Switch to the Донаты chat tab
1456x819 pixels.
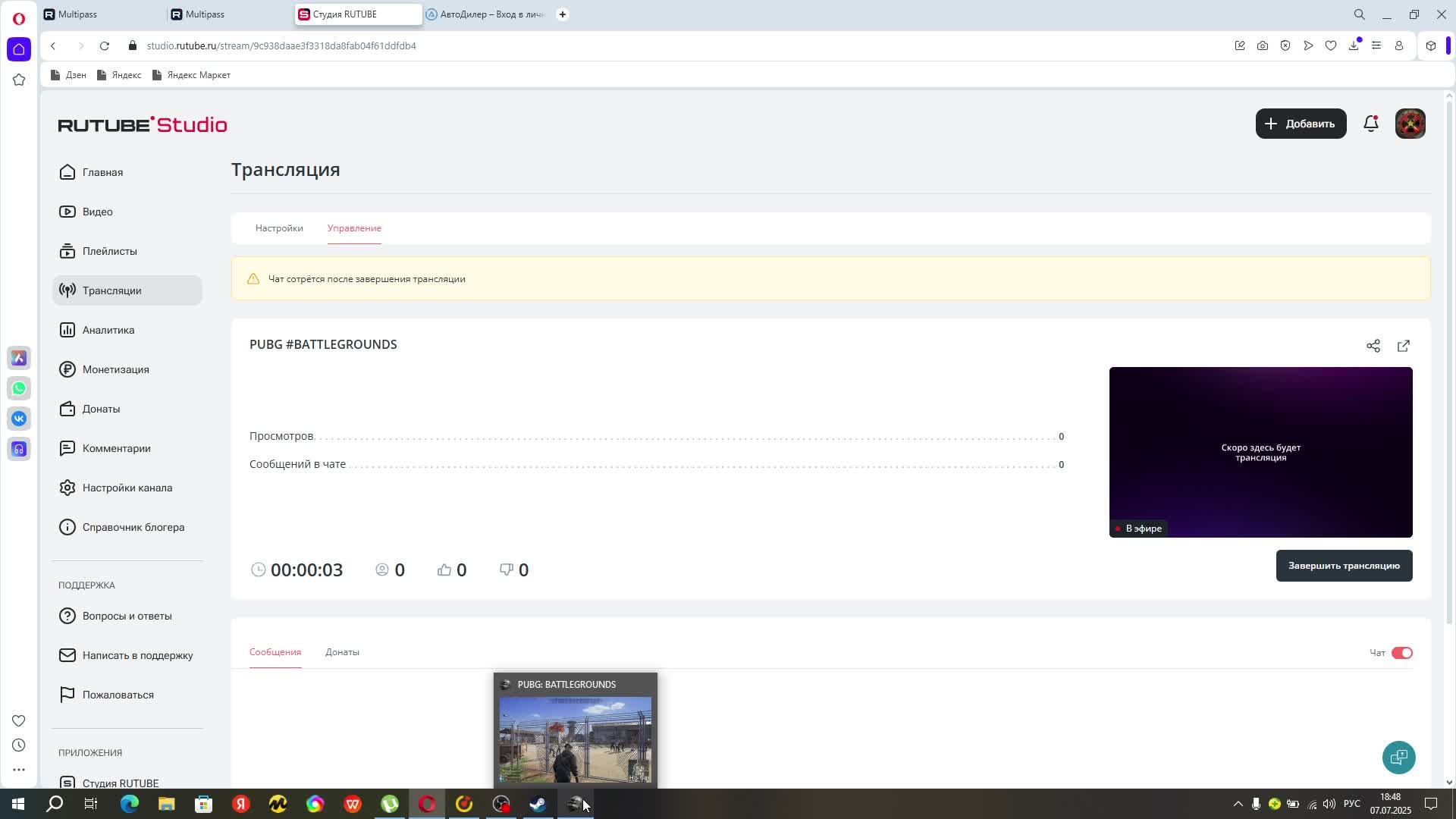coord(342,652)
